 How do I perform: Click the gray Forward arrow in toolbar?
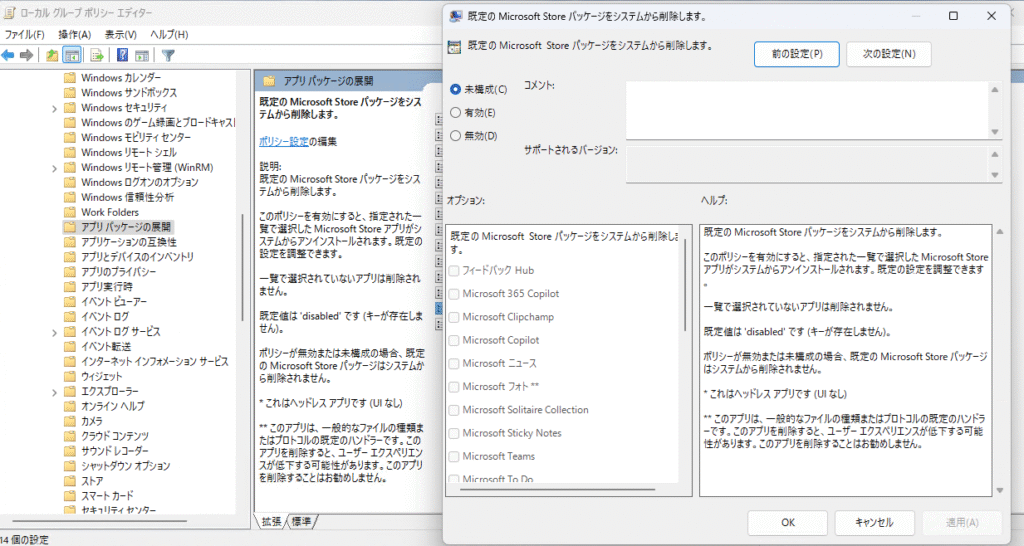(x=27, y=56)
